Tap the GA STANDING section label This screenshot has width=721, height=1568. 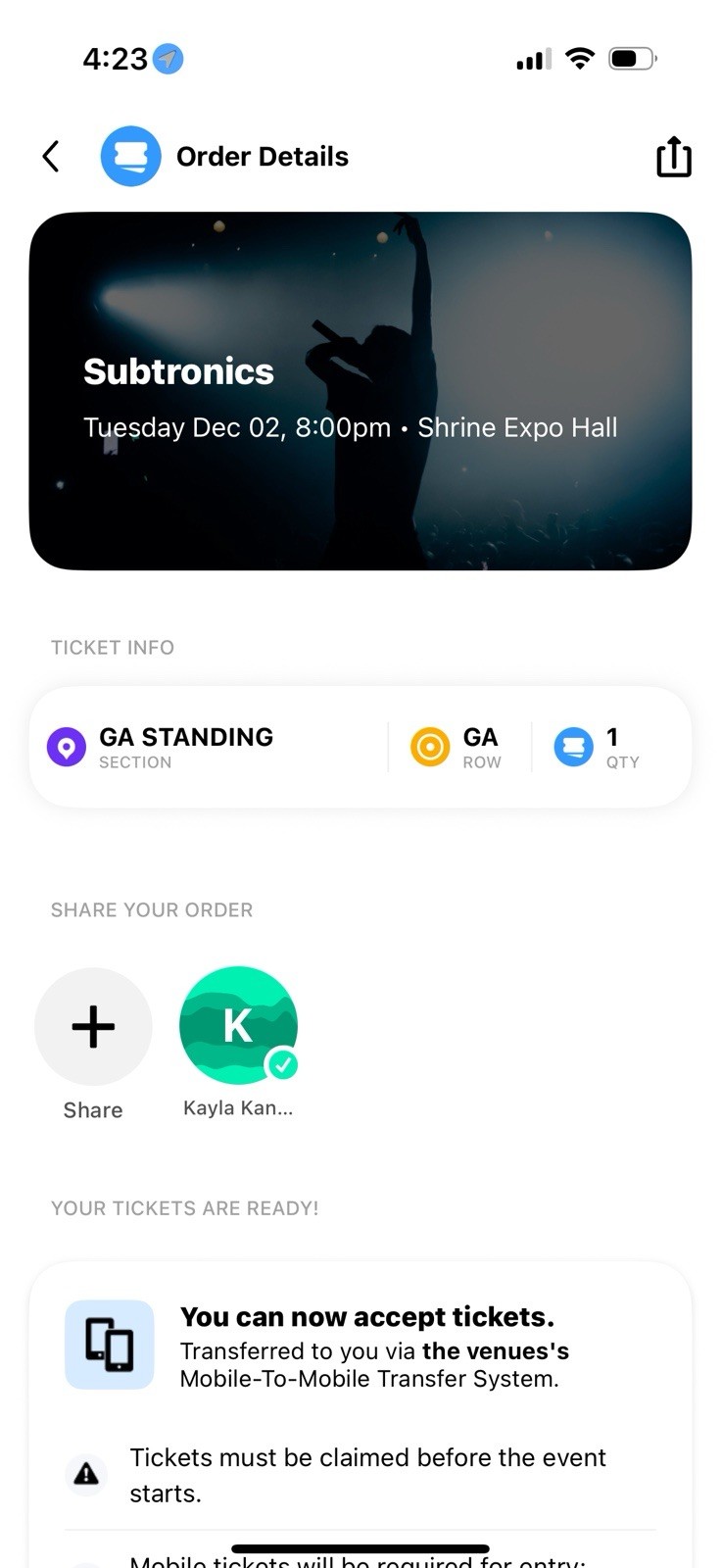pyautogui.click(x=186, y=737)
